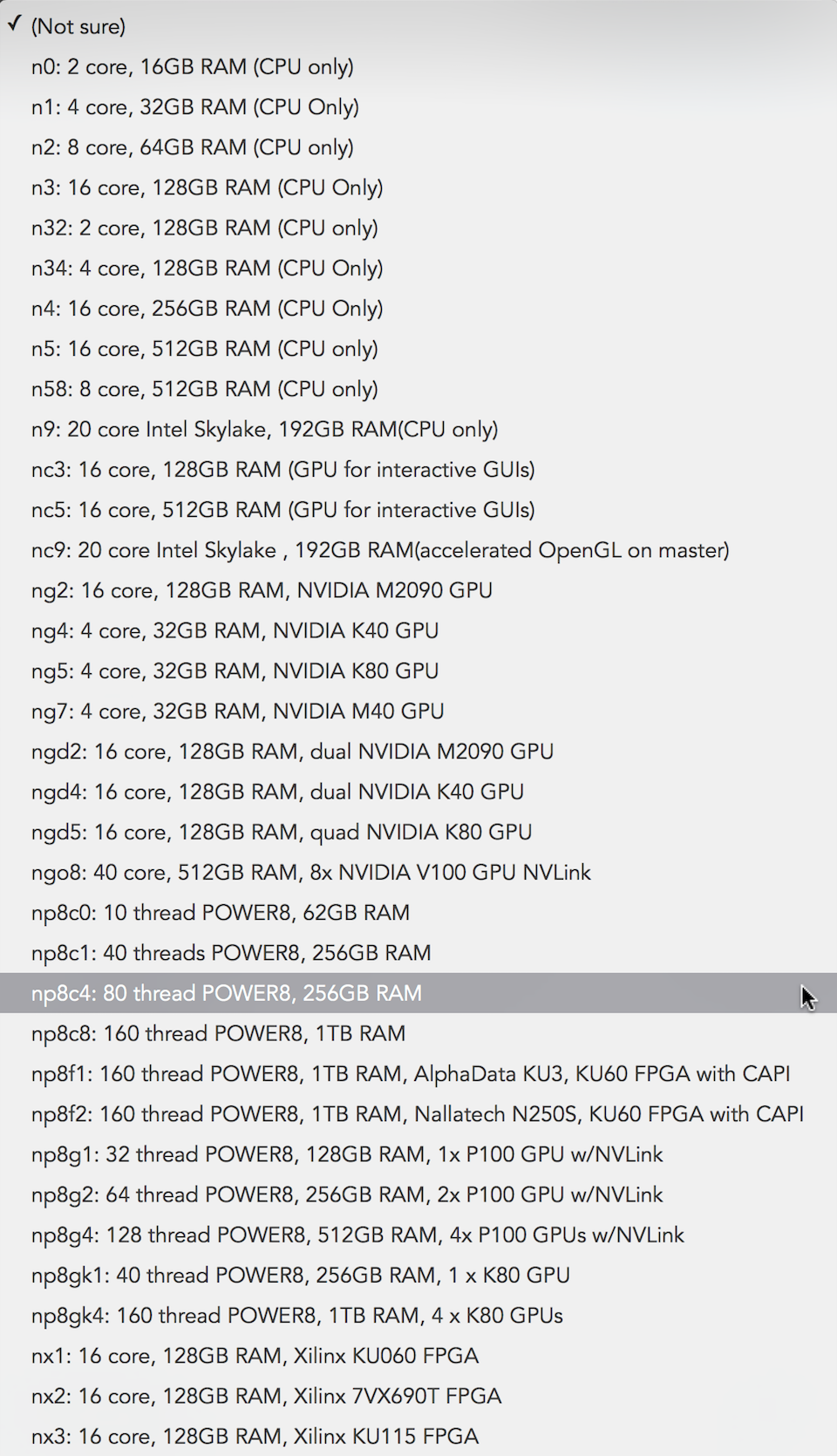Viewport: 837px width, 1456px height.
Task: Choose ng5 with NVIDIA K80 GPU
Action: pyautogui.click(x=418, y=670)
